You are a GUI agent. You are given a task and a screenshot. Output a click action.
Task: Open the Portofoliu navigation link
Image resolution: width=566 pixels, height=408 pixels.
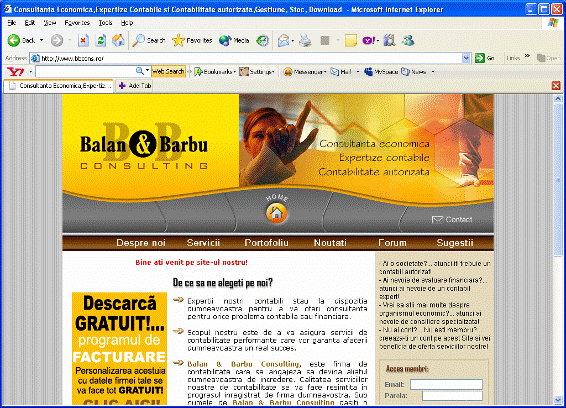(x=266, y=243)
